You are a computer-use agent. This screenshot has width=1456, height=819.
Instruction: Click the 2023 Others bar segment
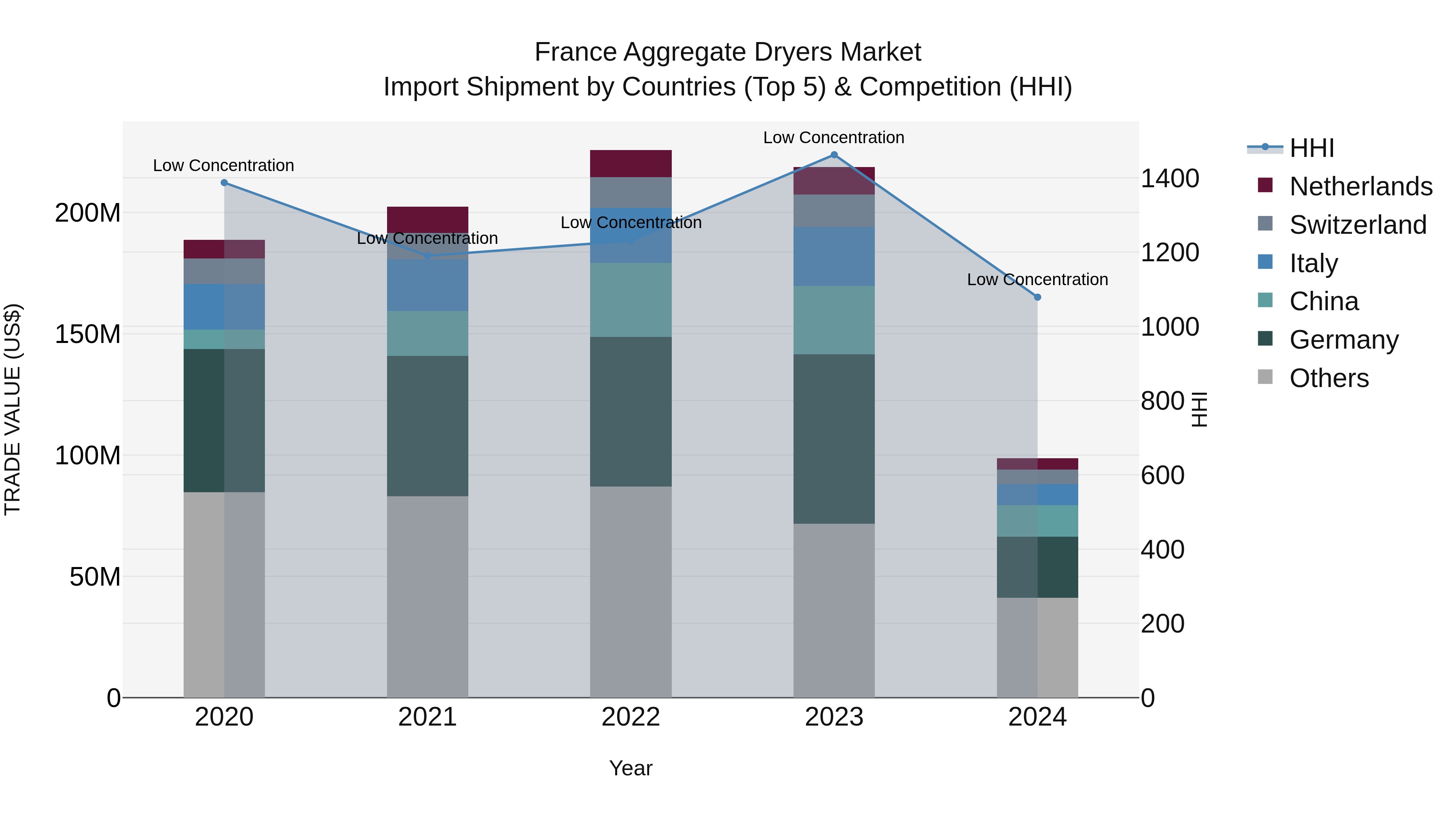pyautogui.click(x=834, y=610)
